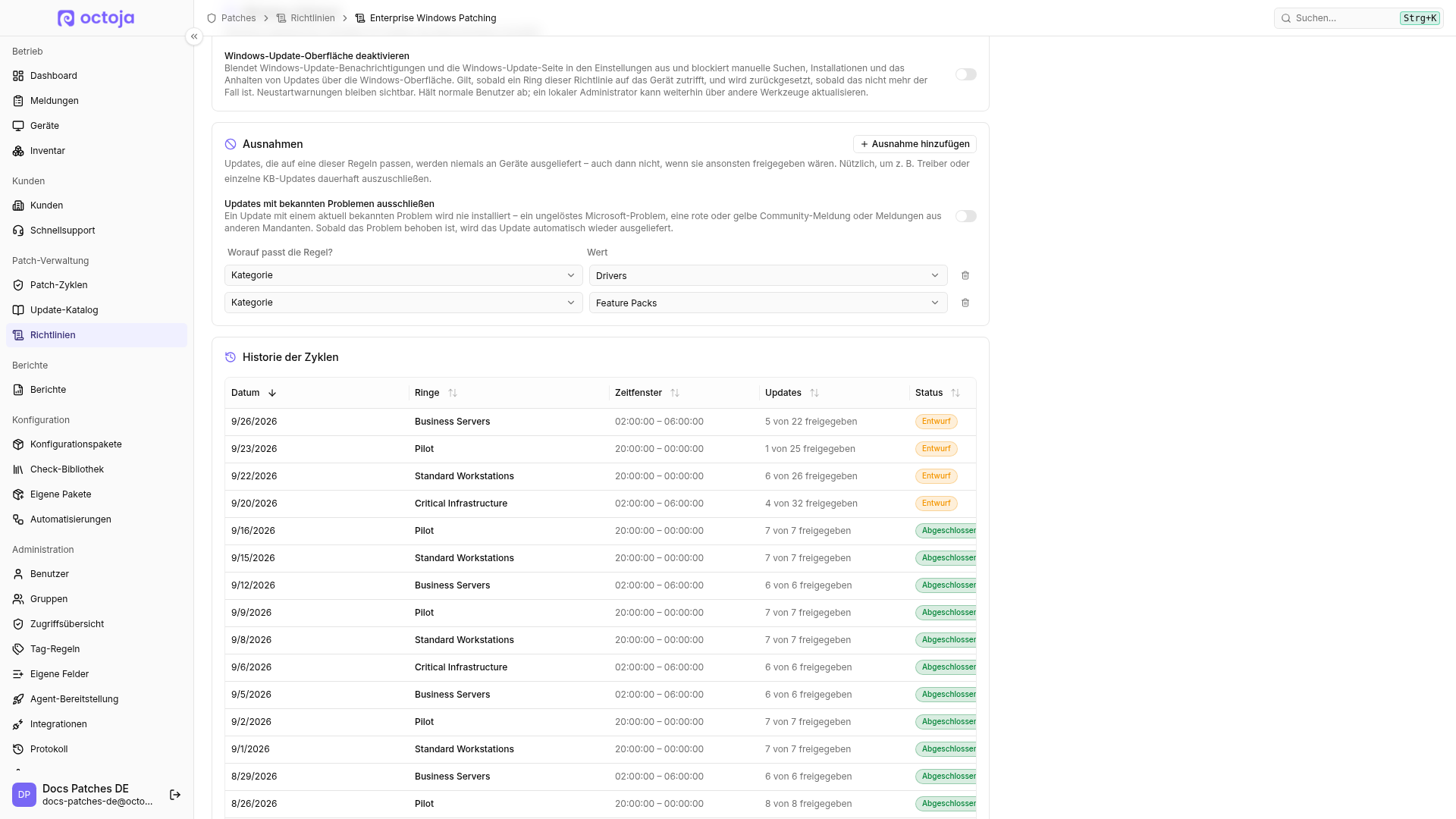1456x819 pixels.
Task: Click the logout icon next to Docs Patches DE
Action: [175, 795]
